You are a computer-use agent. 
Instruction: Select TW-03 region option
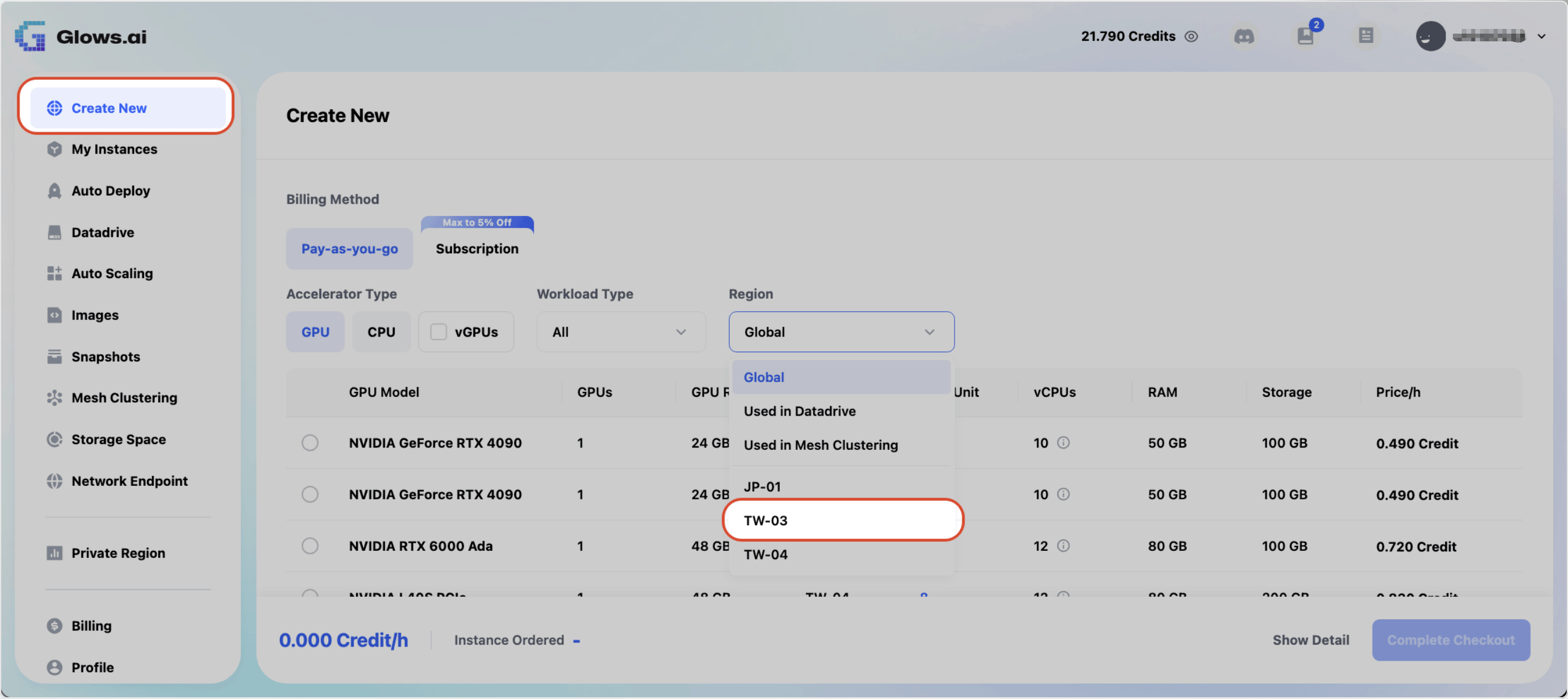[842, 521]
